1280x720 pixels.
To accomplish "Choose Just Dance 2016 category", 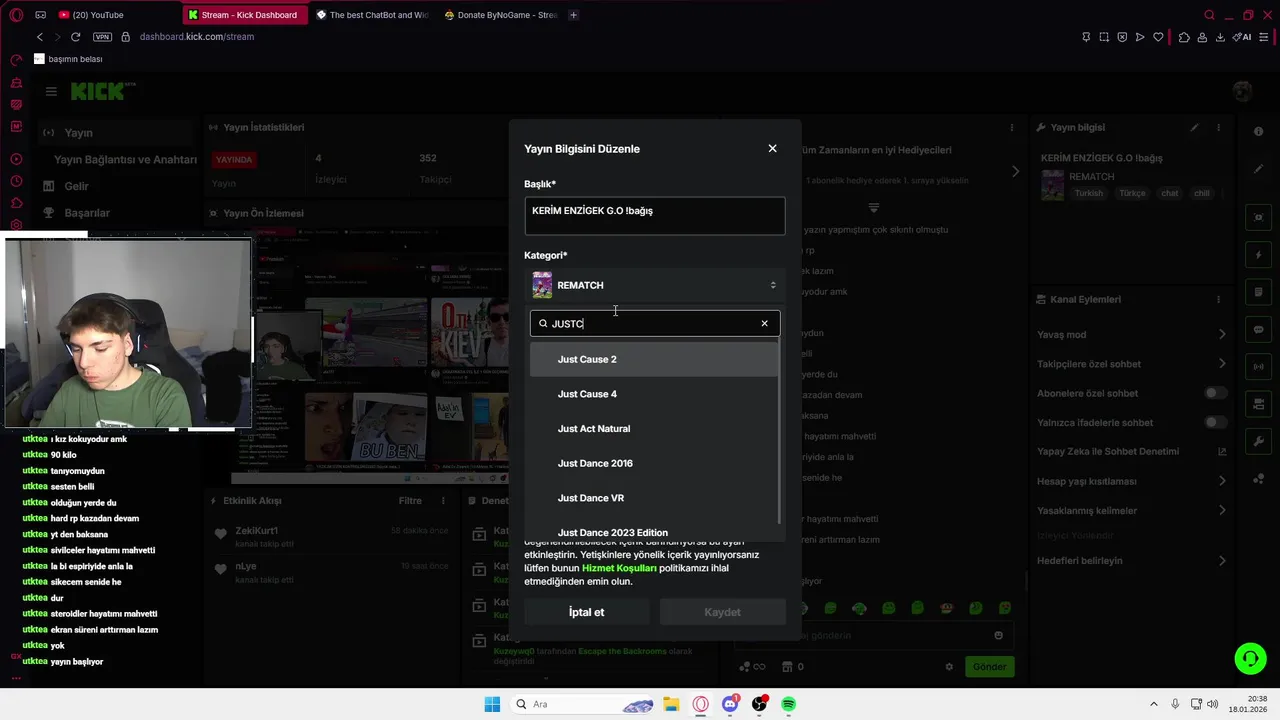I will tap(654, 463).
